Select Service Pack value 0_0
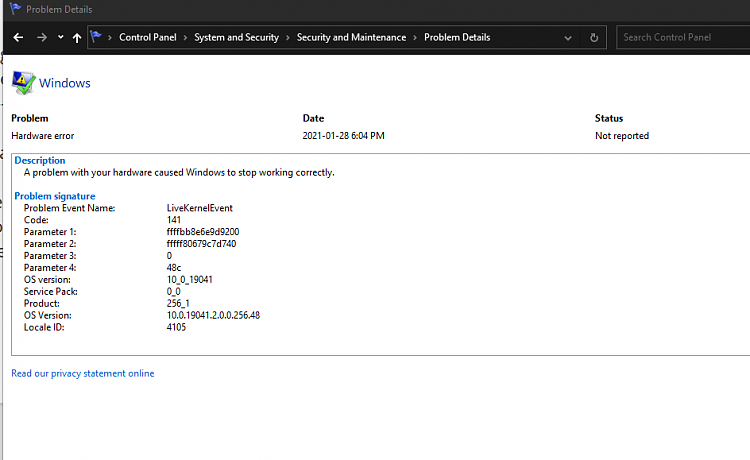Image resolution: width=750 pixels, height=460 pixels. coord(174,292)
